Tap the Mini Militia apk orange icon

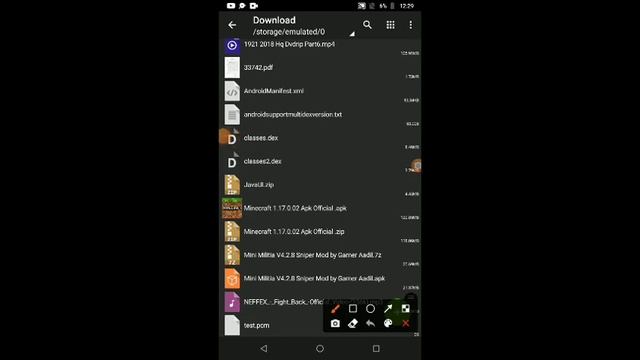[232, 279]
